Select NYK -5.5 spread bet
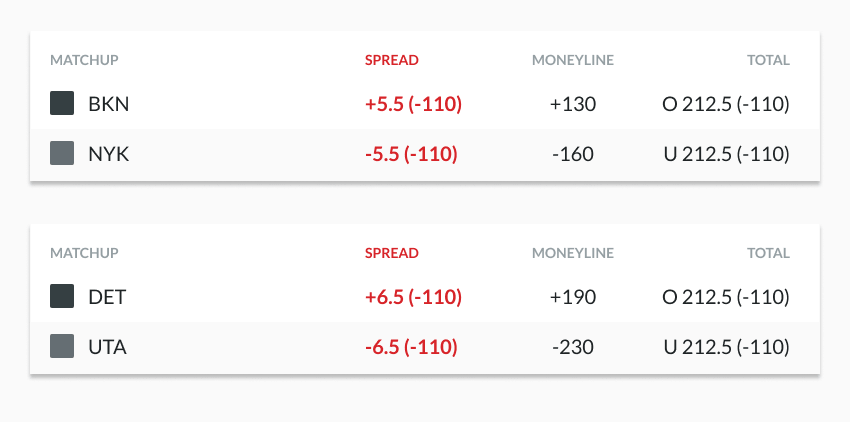 coord(411,154)
